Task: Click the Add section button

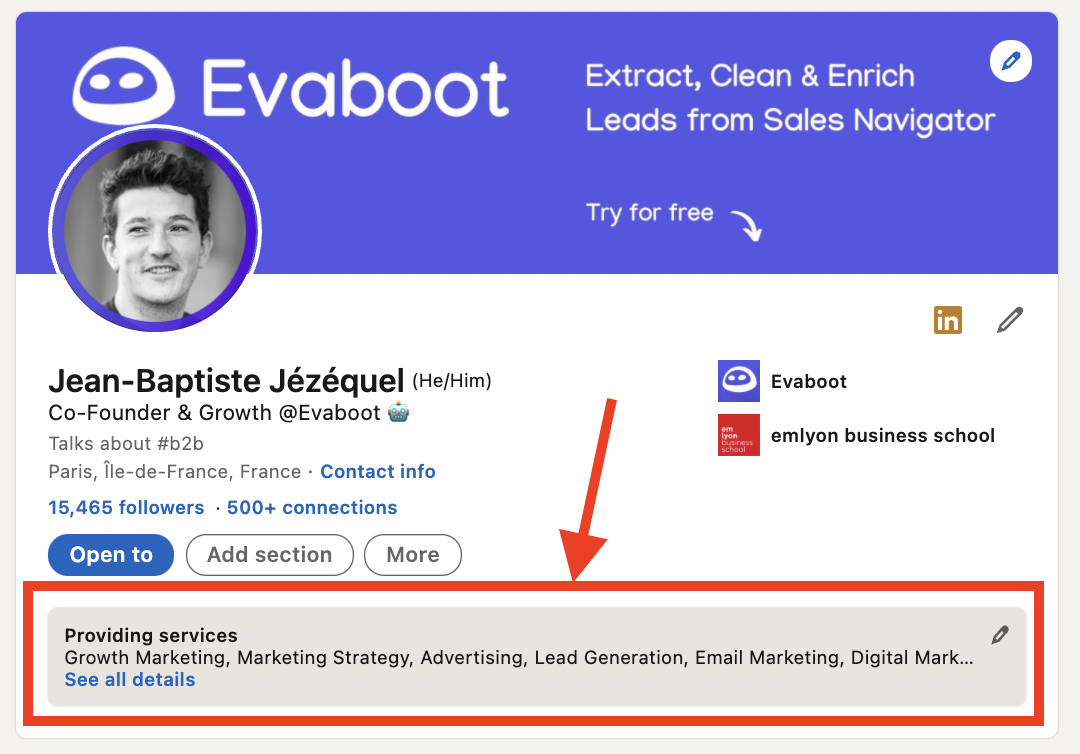Action: click(x=270, y=555)
